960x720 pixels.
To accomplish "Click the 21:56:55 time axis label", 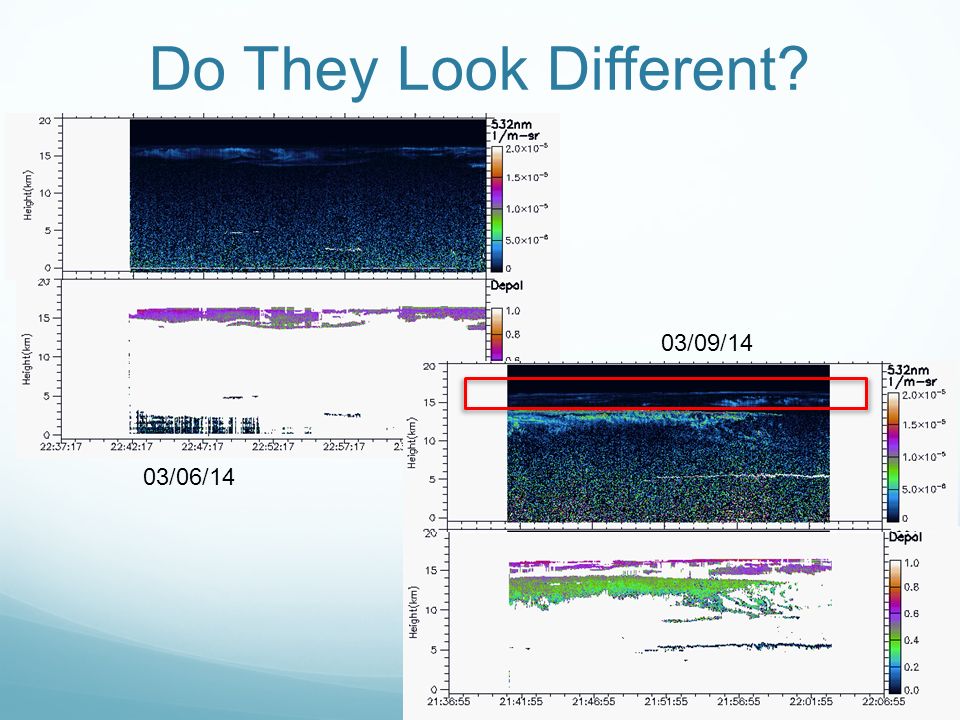I will 739,701.
